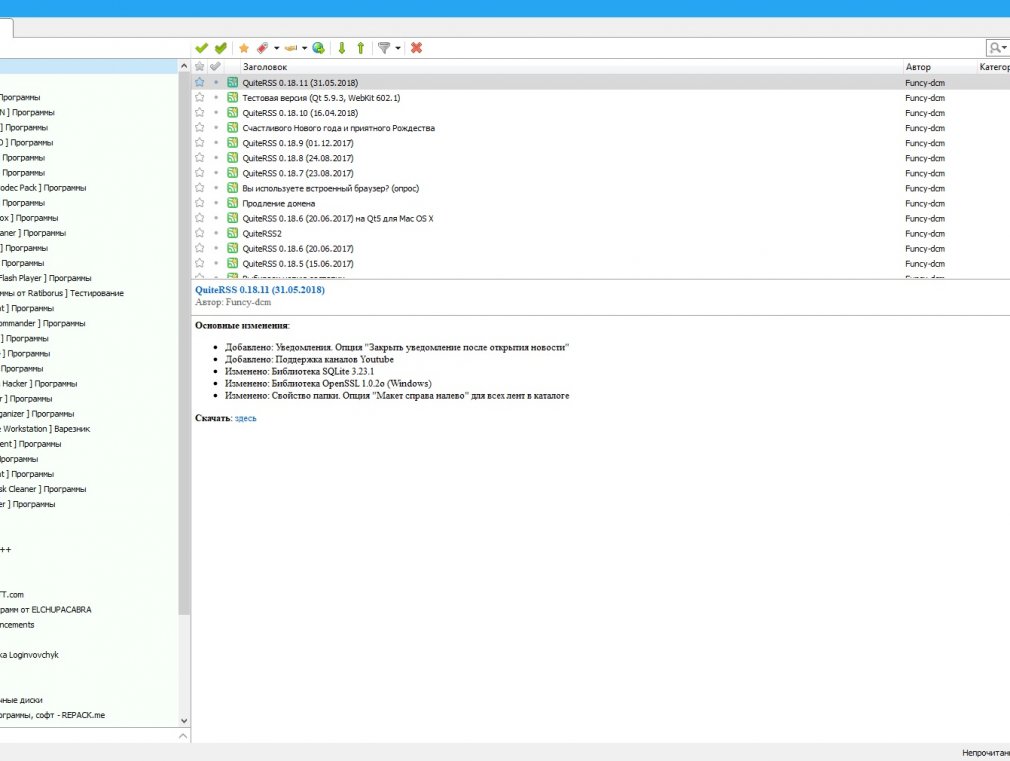Click the news filter funnel icon

point(384,48)
